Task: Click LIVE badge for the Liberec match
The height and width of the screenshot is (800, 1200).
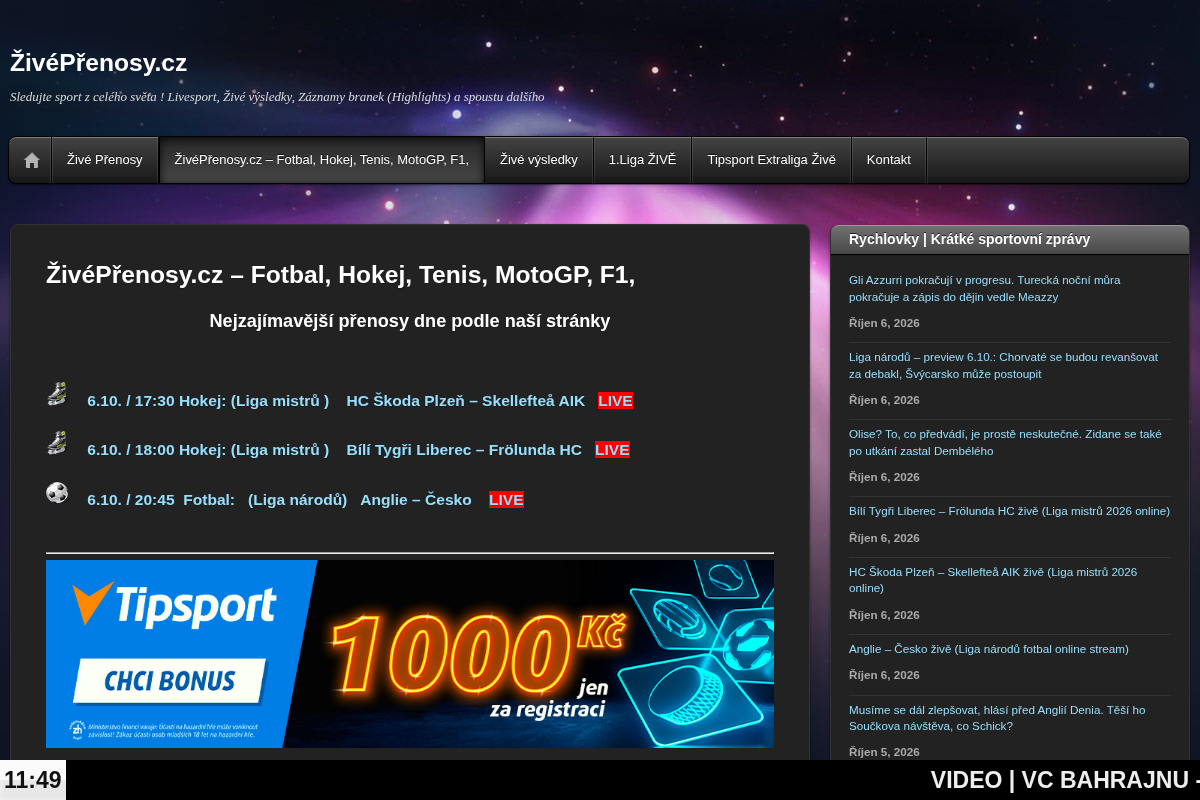Action: (x=612, y=450)
